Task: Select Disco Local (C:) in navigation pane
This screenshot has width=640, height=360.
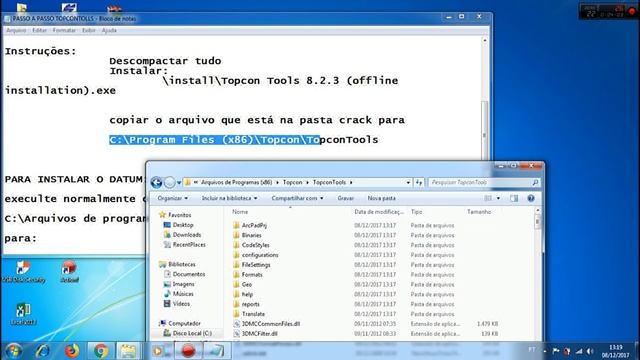Action: 192,333
